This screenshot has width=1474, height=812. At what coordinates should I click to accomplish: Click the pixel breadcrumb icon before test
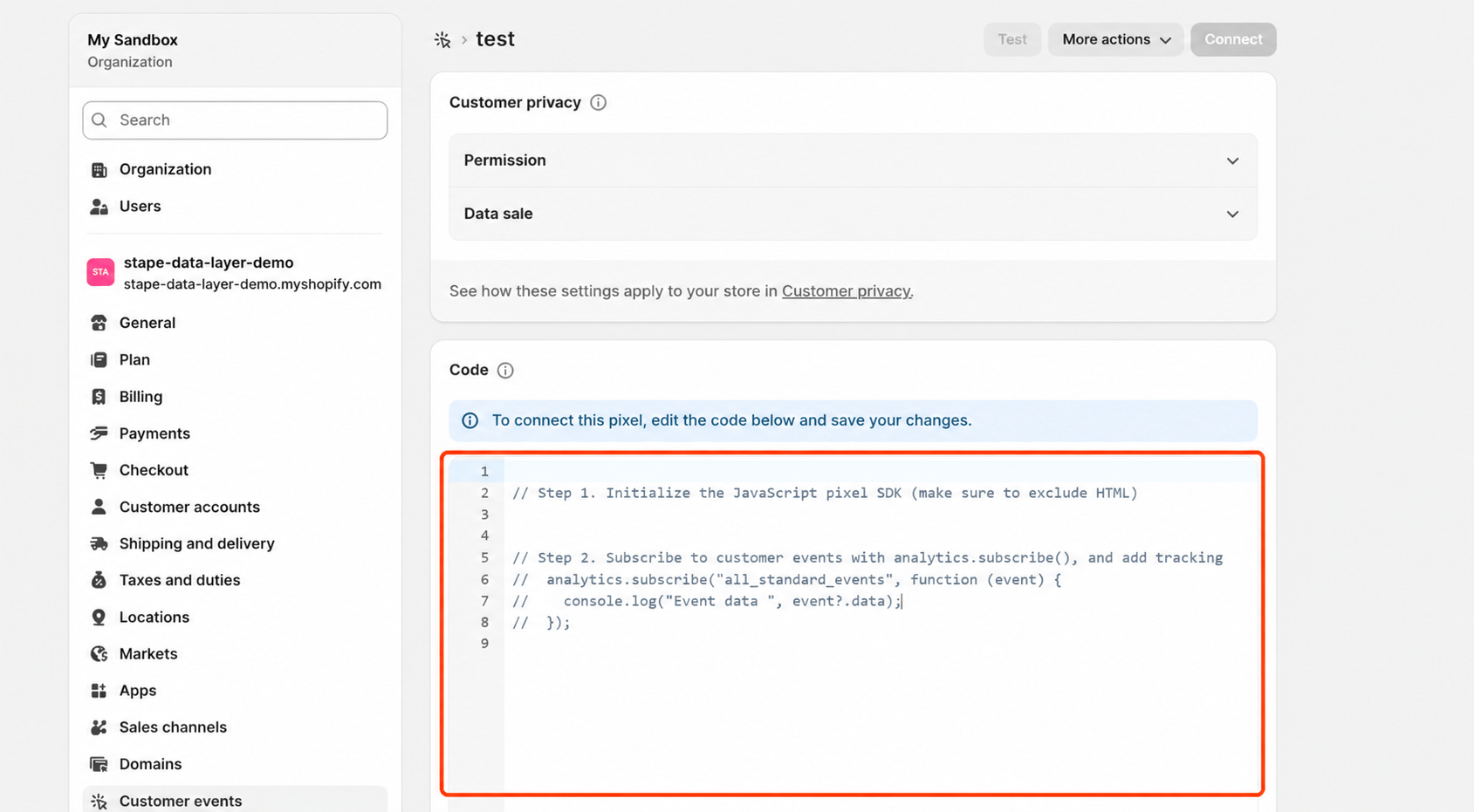[x=442, y=40]
